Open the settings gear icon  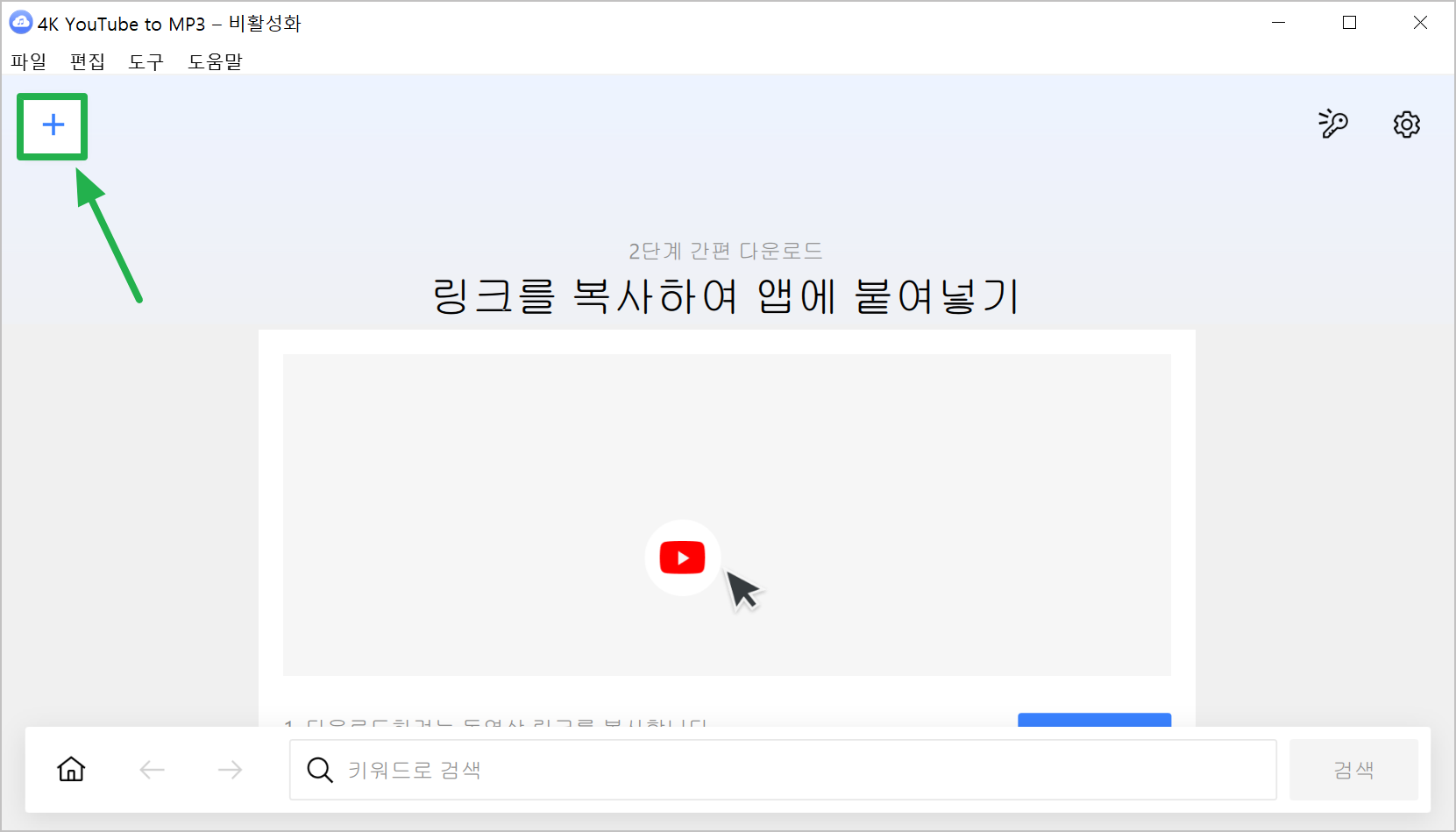click(x=1407, y=124)
